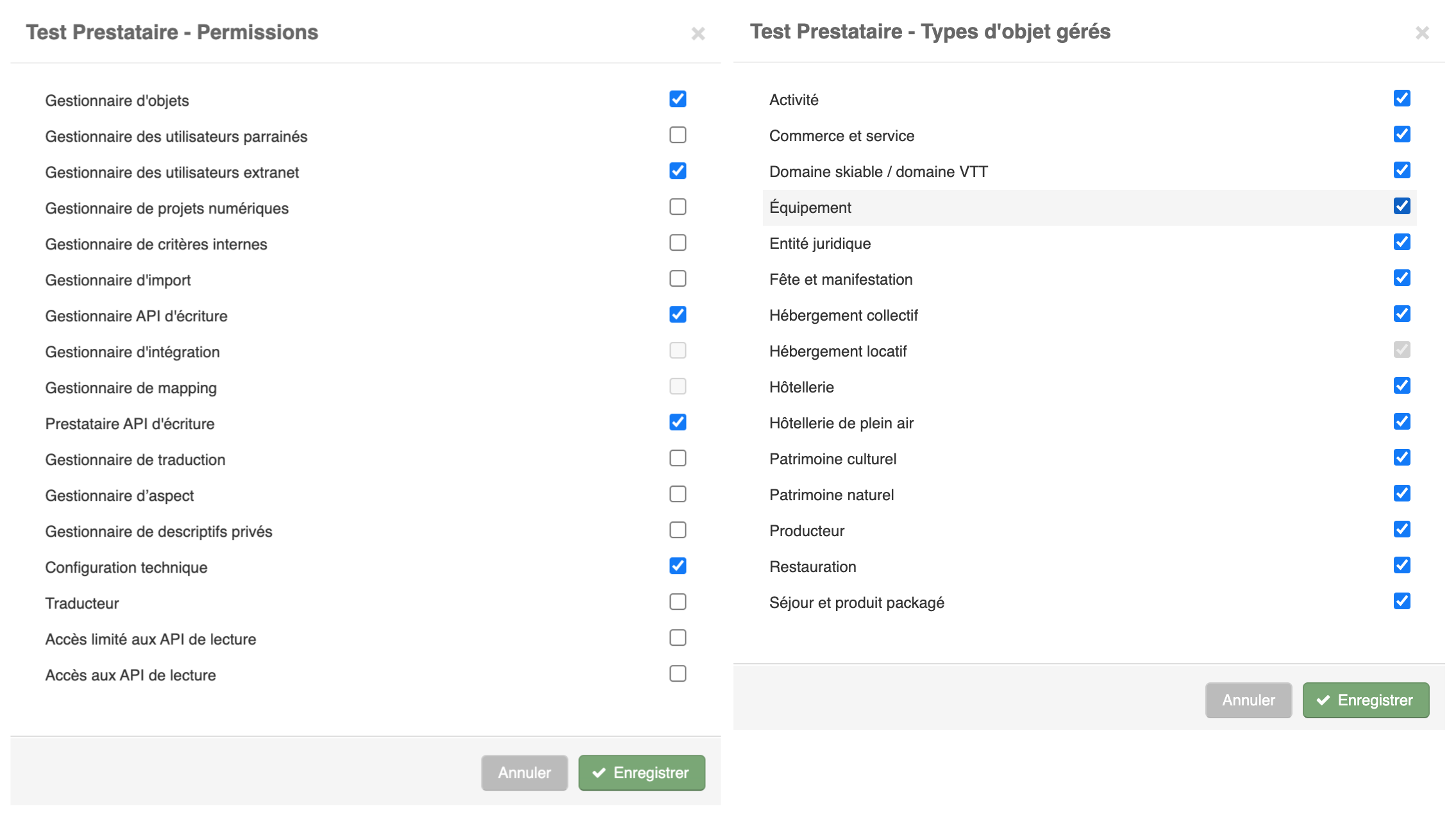Uncheck Gestionnaire d'objets permission

tap(678, 99)
